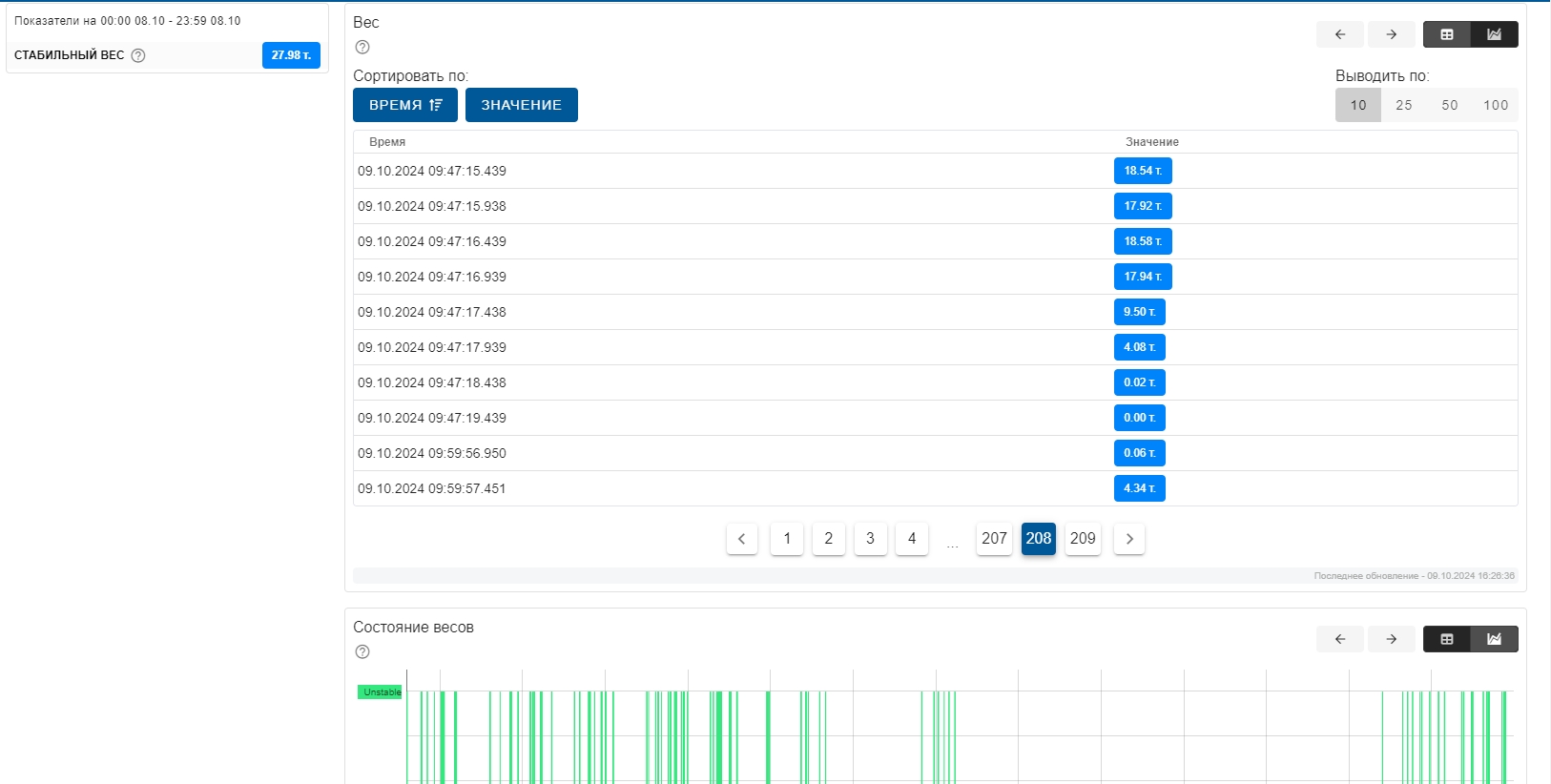This screenshot has width=1551, height=784.
Task: Switch Вес panel to table view
Action: [1447, 34]
